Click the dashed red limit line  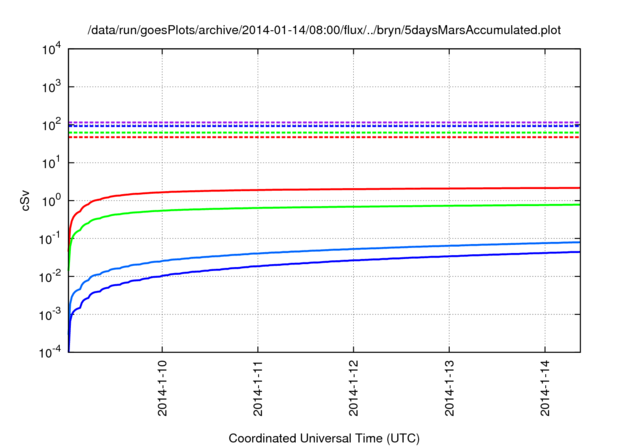(324, 137)
